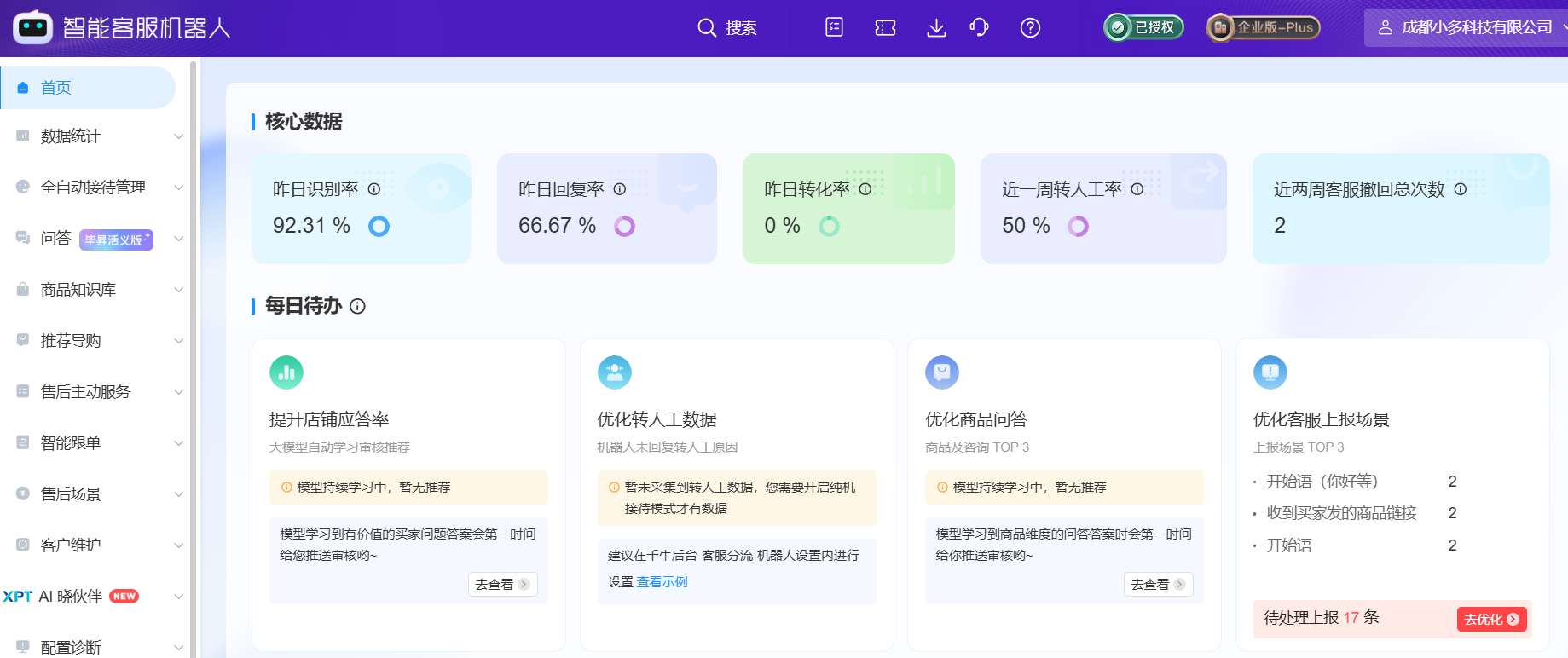
Task: Click the search magnifier icon
Action: coord(706,28)
